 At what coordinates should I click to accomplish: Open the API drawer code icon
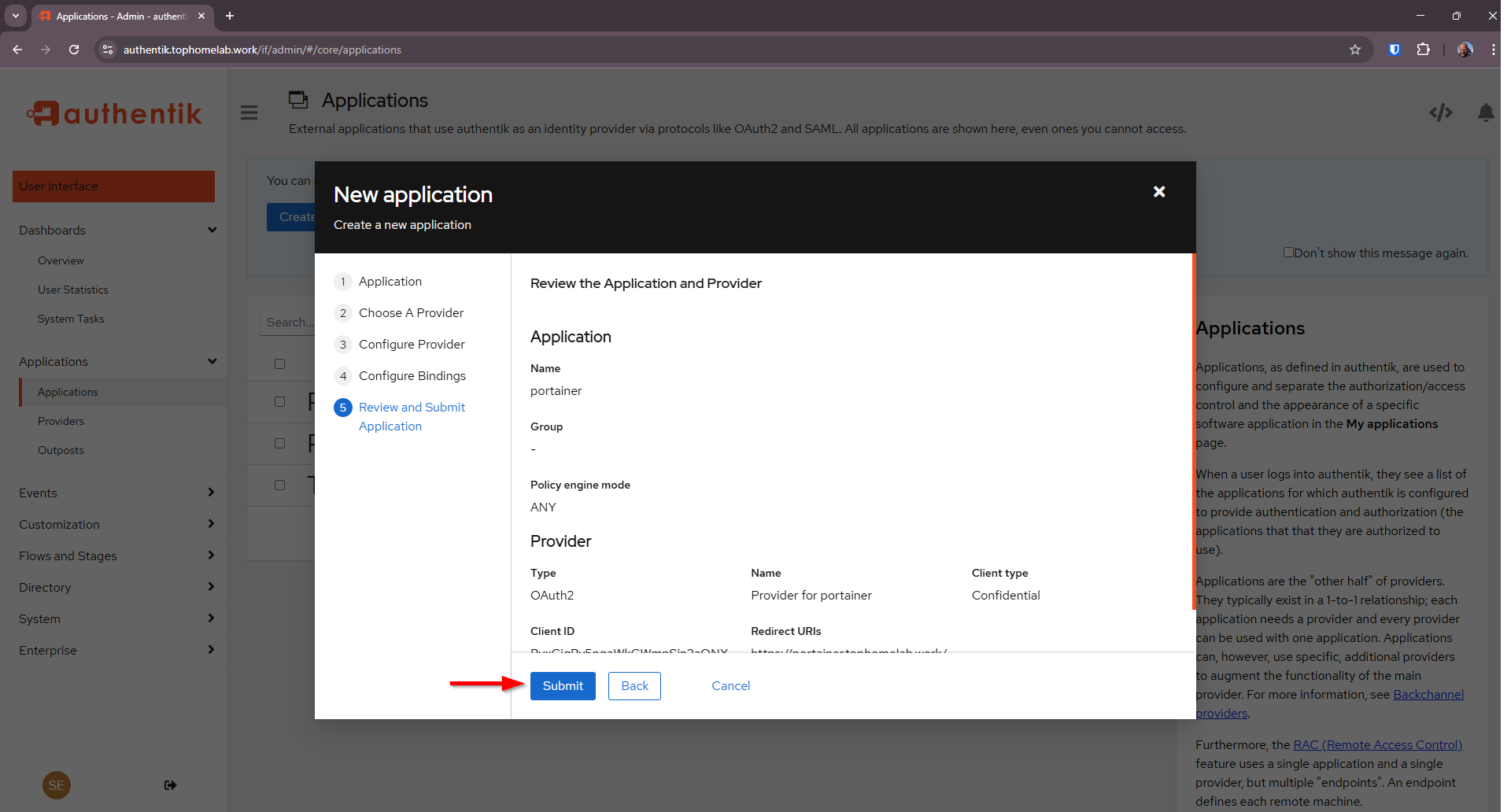pyautogui.click(x=1440, y=113)
